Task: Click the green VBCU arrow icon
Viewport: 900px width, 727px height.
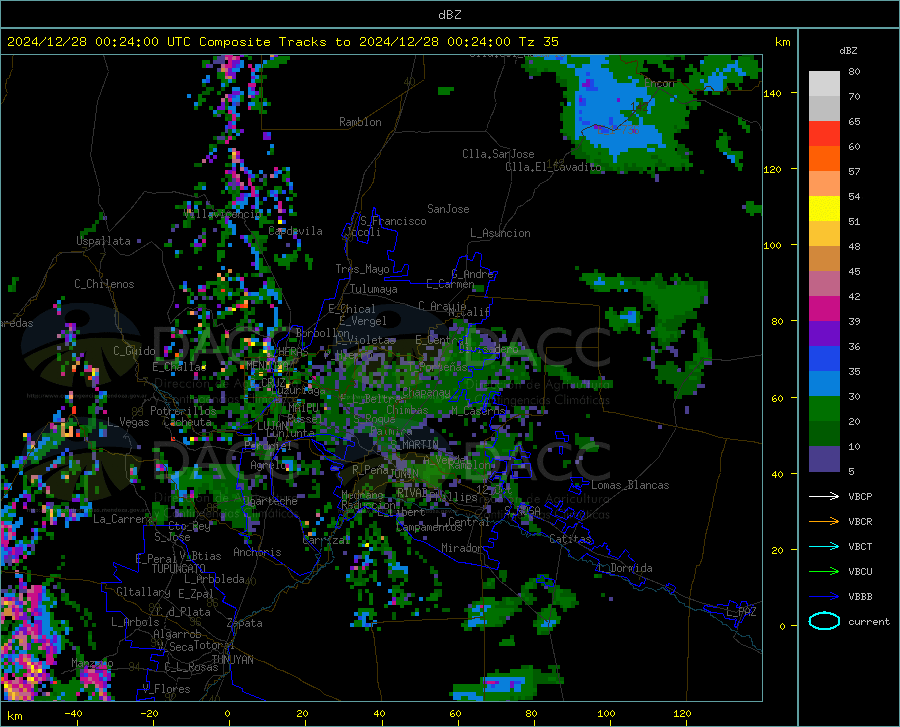Action: (x=824, y=571)
